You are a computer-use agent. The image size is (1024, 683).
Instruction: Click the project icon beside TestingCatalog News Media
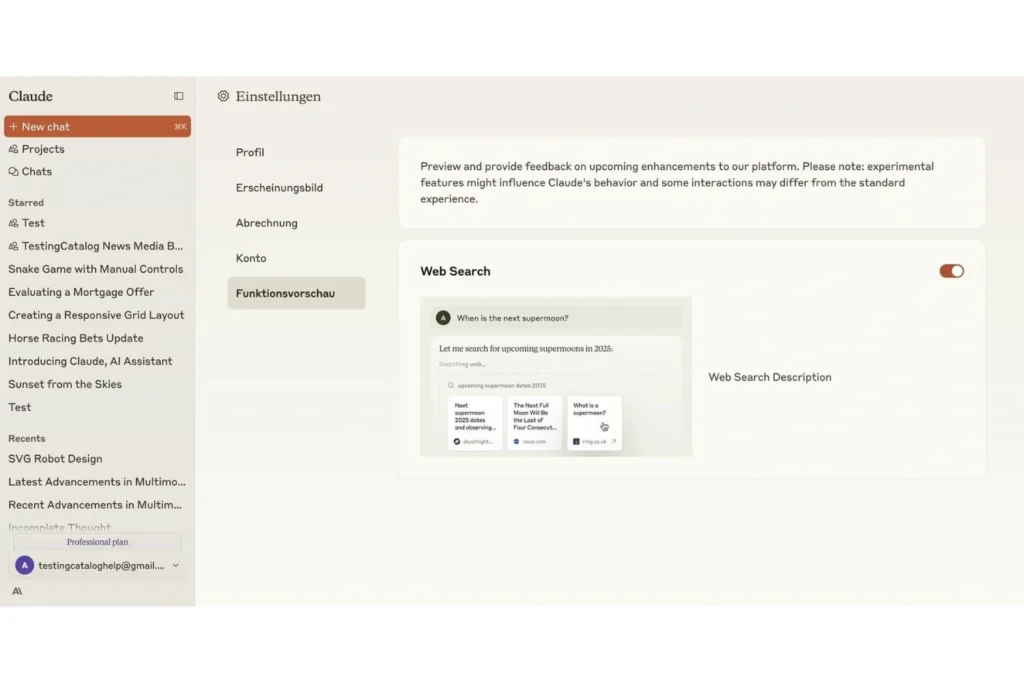pyautogui.click(x=13, y=246)
